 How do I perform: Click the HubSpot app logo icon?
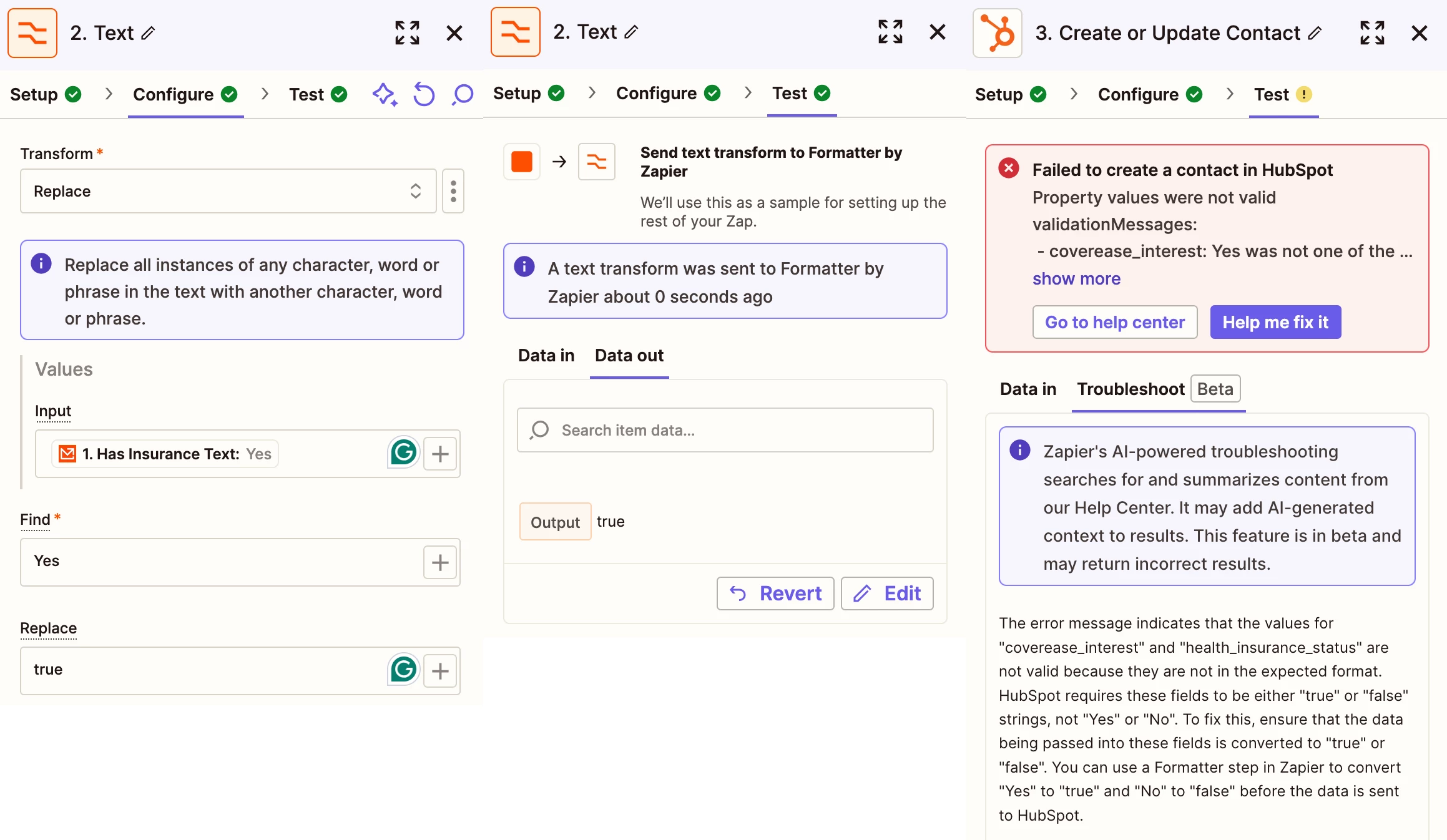tap(997, 33)
